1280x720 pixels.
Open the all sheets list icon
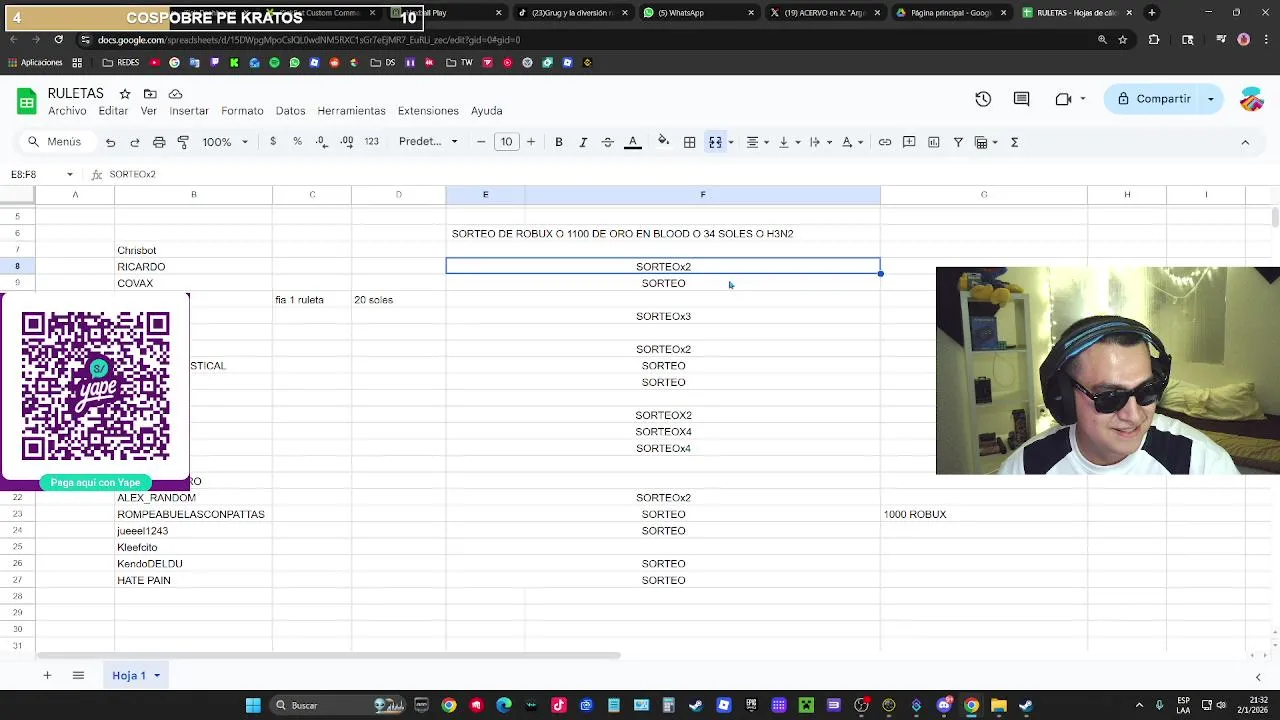pyautogui.click(x=78, y=675)
